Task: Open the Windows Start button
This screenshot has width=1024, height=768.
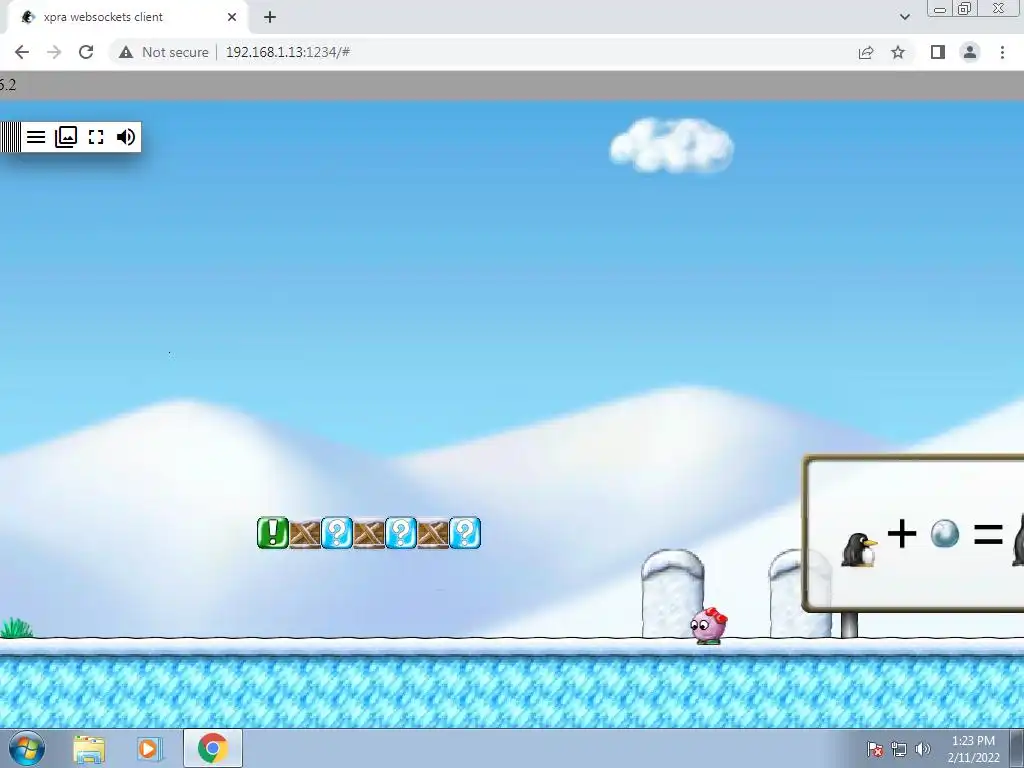Action: point(27,748)
